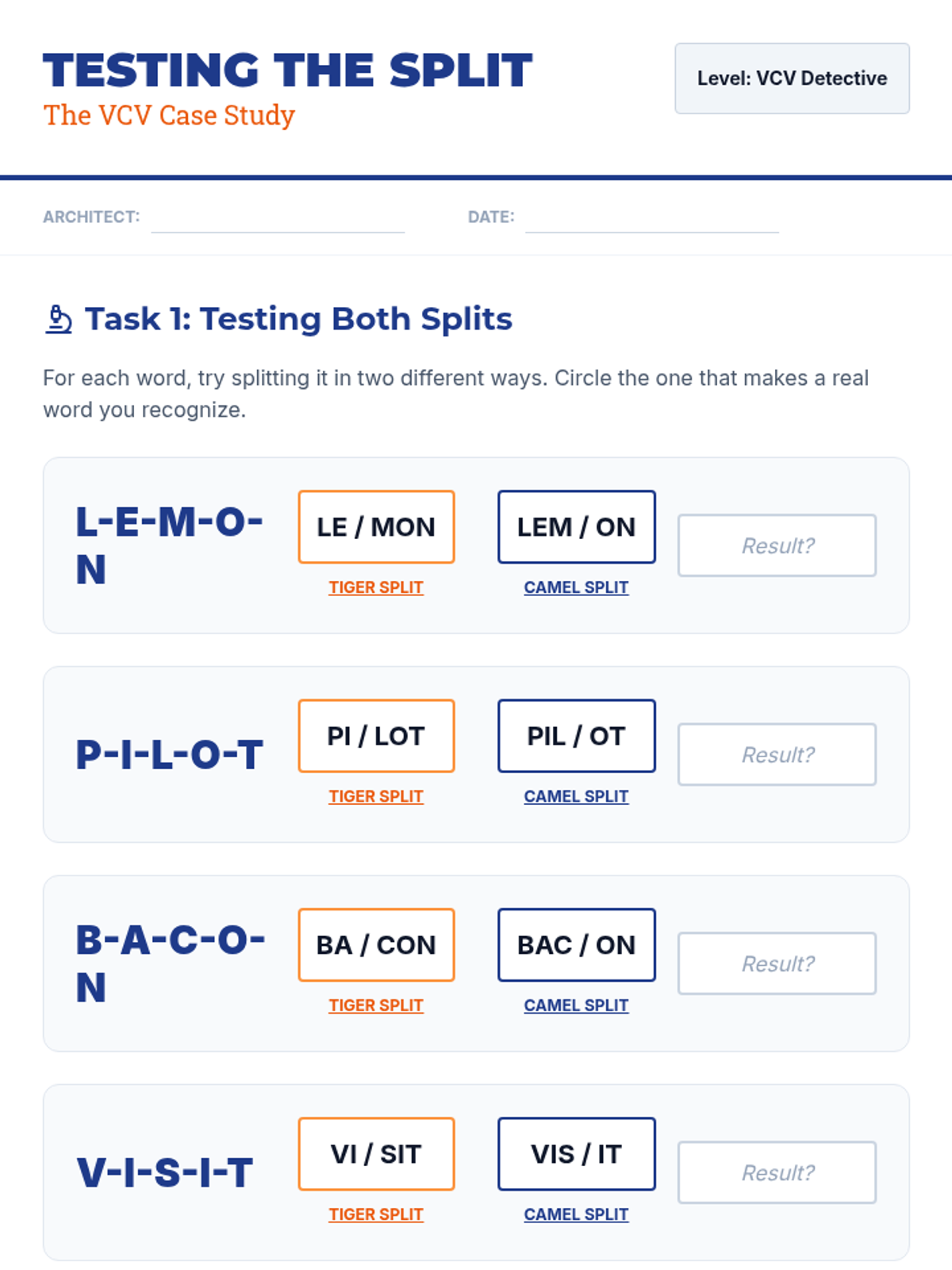
Task: Select the LE / MON split box
Action: (x=376, y=527)
